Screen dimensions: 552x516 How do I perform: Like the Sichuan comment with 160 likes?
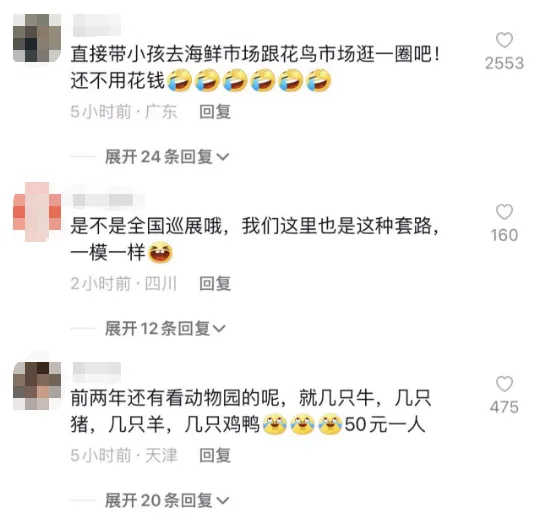pyautogui.click(x=504, y=212)
